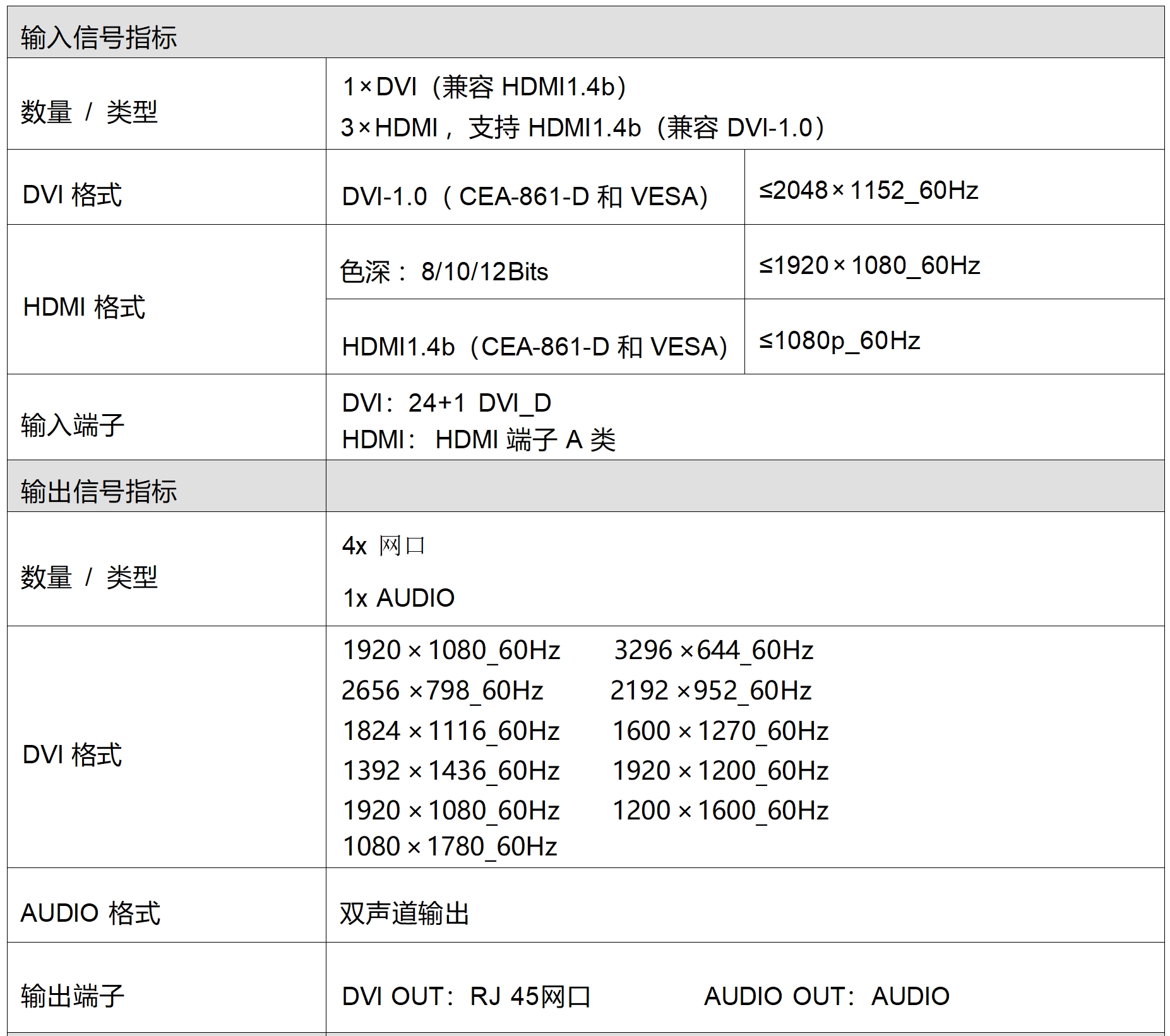Click the ≤1080p_60Hz cell
This screenshot has width=1170, height=1036.
(839, 341)
